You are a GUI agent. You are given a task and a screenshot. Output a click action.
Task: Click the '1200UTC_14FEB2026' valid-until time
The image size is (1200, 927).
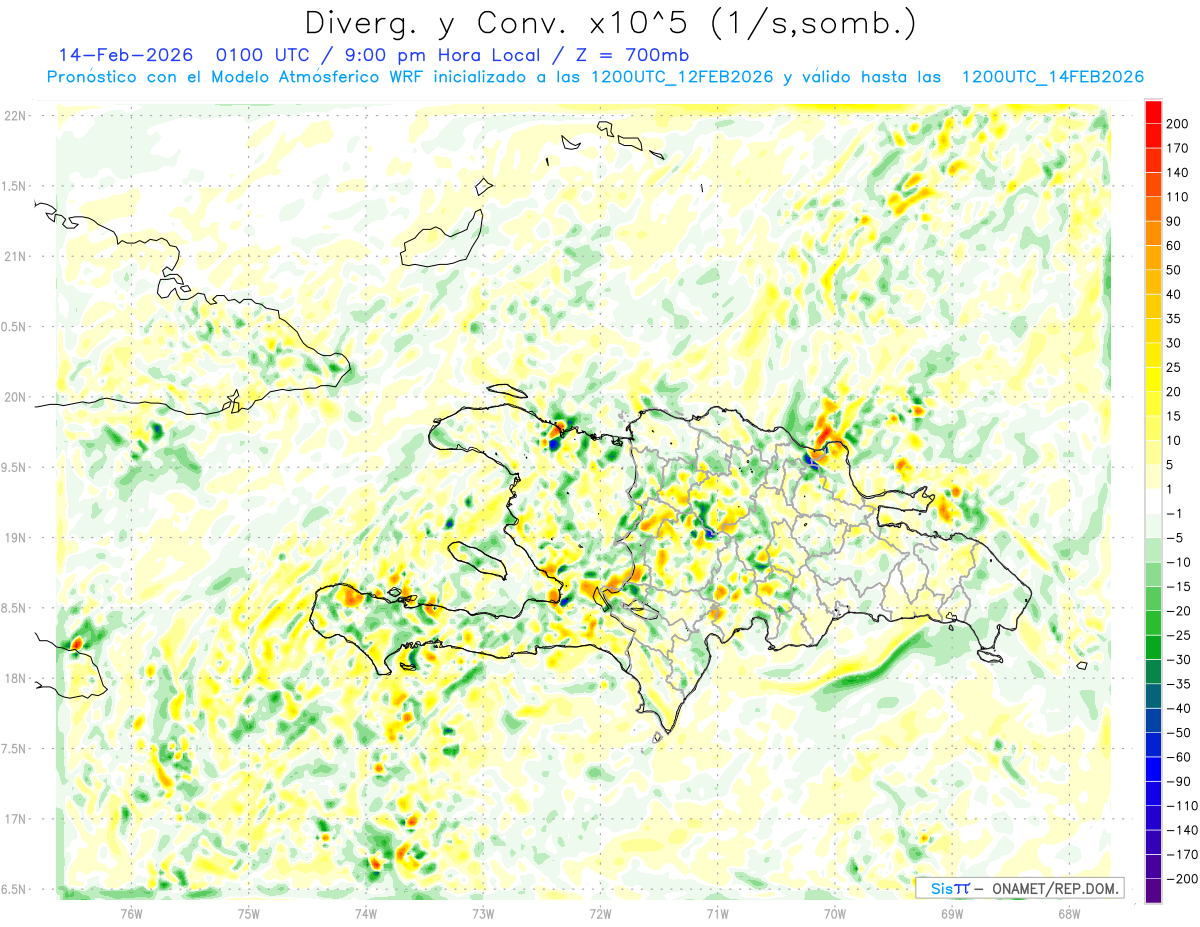click(1053, 77)
